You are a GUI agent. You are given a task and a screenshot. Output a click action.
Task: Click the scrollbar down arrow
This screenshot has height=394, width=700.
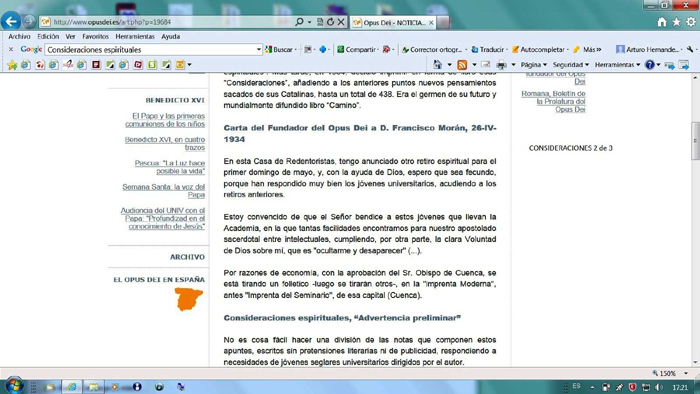[696, 362]
